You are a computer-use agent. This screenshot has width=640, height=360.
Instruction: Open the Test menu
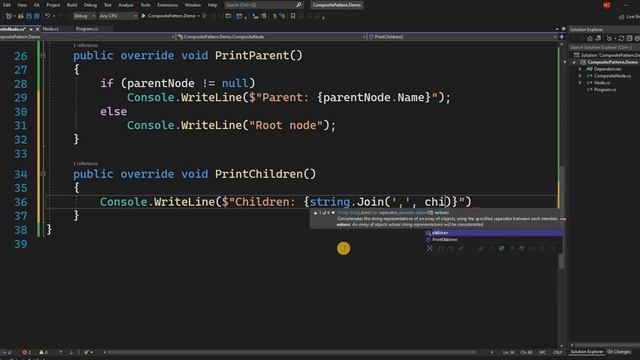[x=107, y=5]
